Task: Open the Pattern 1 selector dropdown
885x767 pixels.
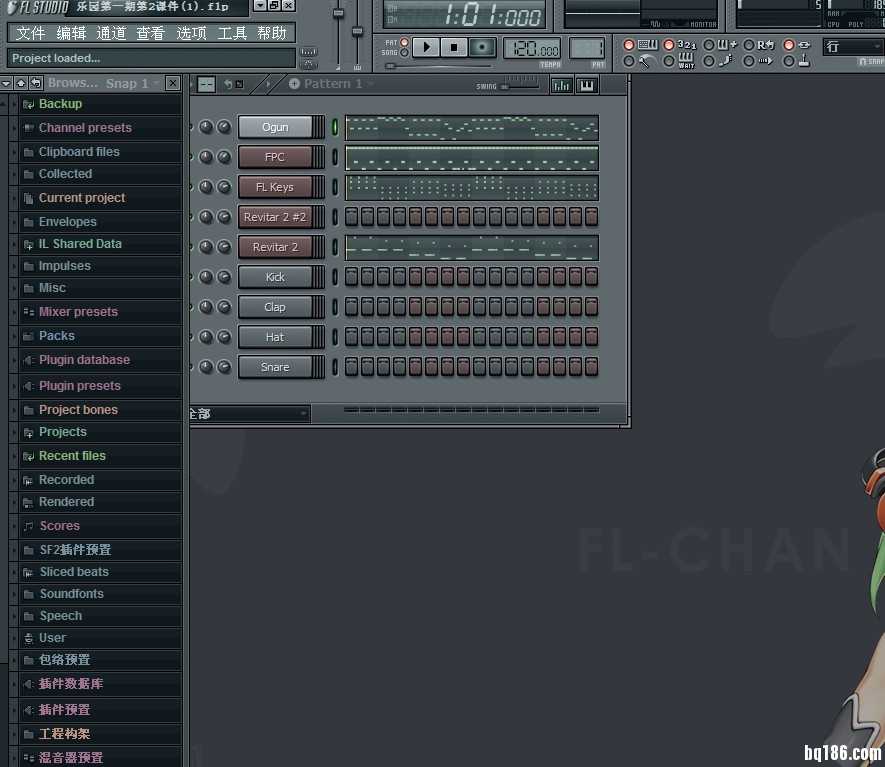Action: coord(332,84)
